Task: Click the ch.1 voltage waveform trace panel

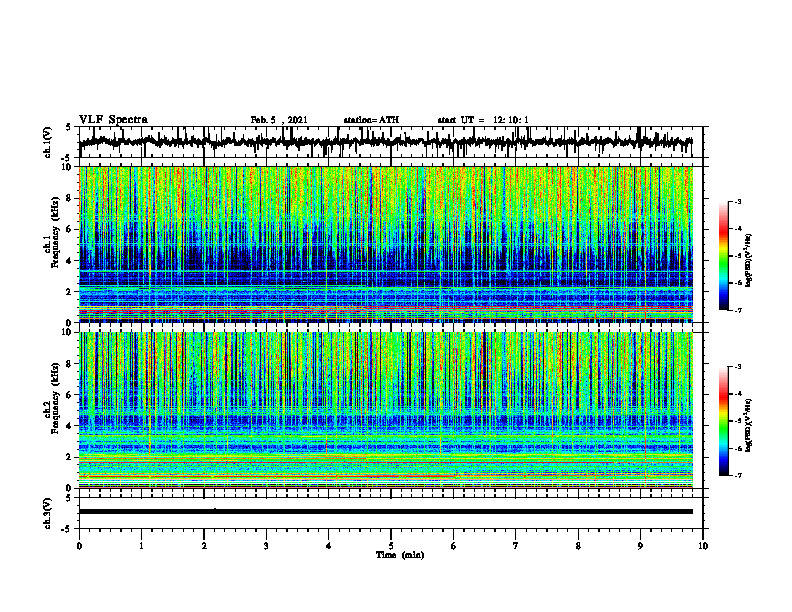Action: point(391,142)
